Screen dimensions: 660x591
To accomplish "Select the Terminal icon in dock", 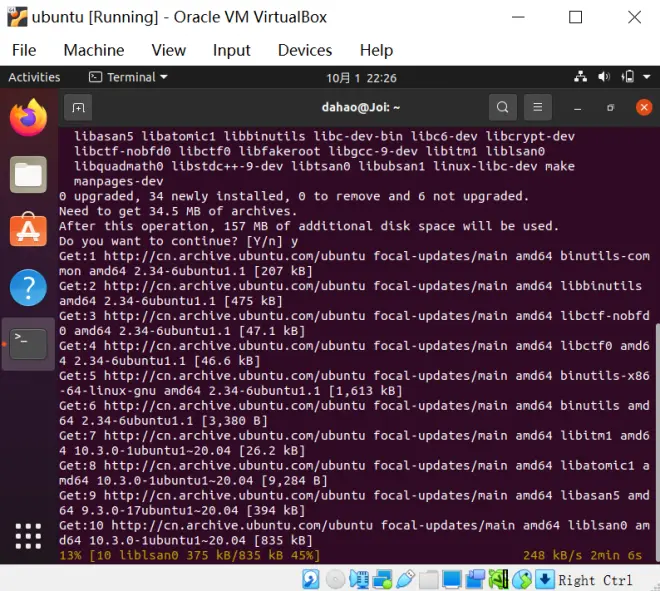I will tap(28, 344).
